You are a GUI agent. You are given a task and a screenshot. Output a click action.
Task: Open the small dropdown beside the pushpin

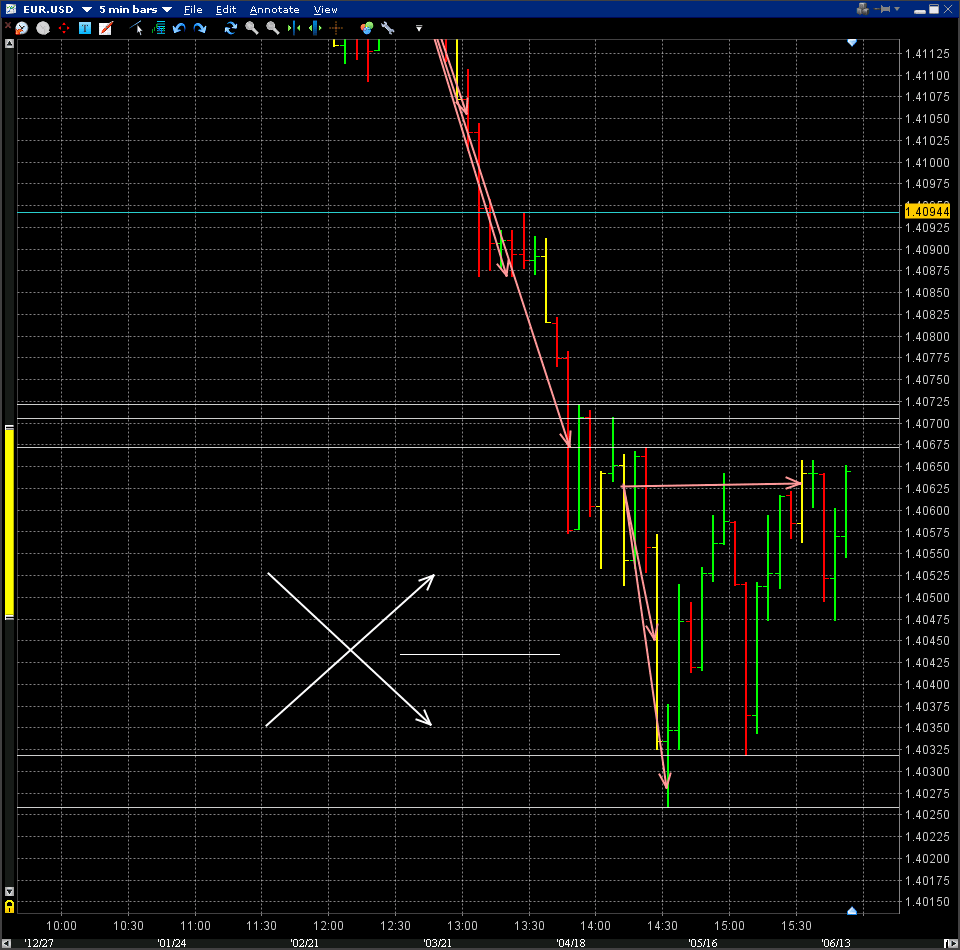(897, 9)
